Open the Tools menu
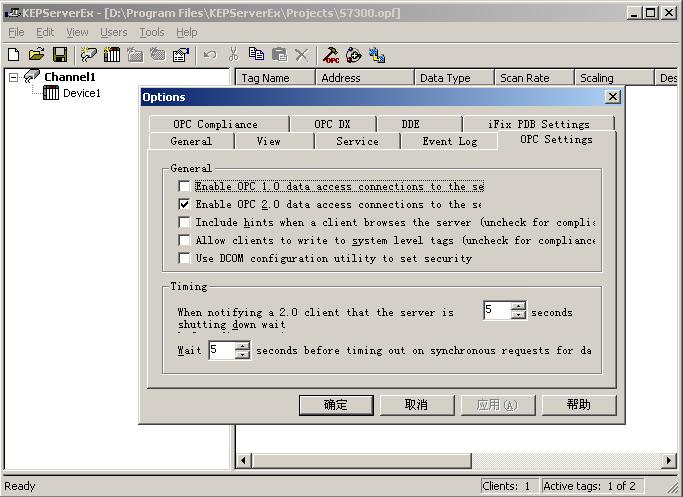The image size is (683, 497). tap(152, 32)
